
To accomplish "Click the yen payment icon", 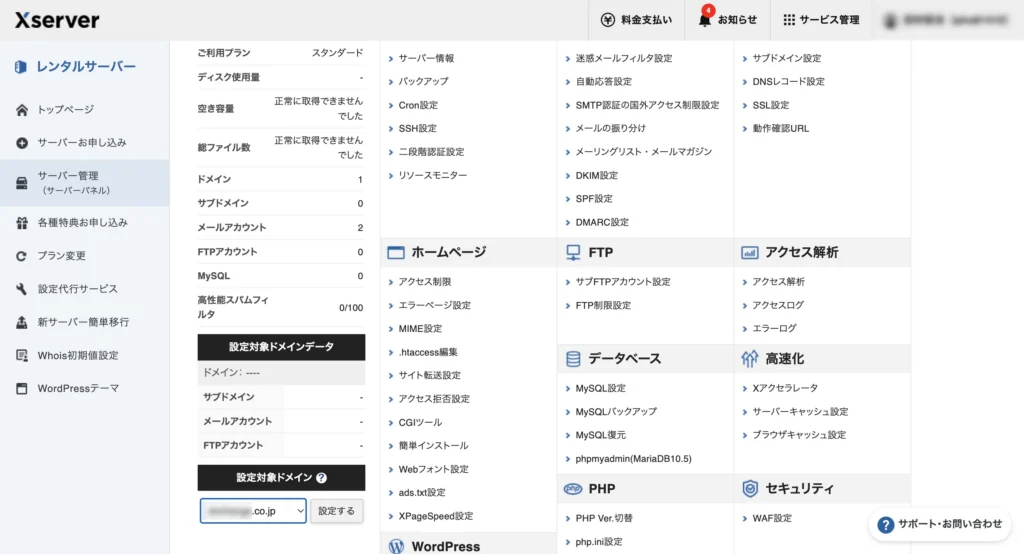I will coord(608,20).
